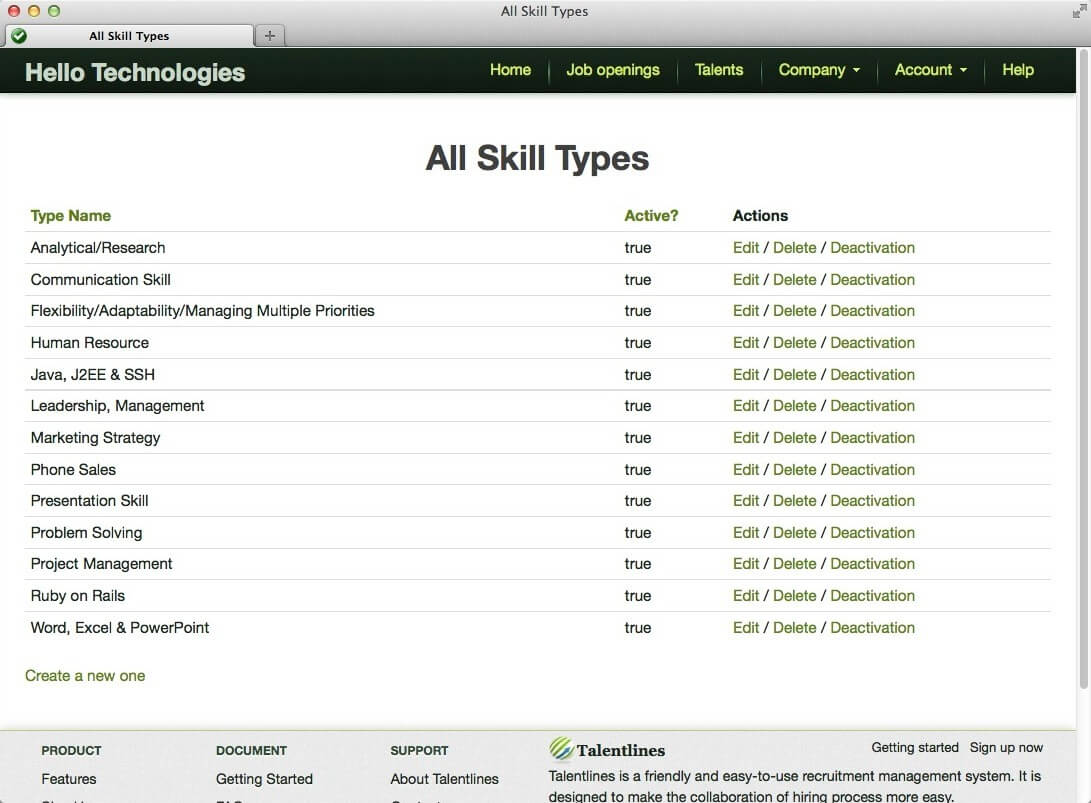This screenshot has height=803, width=1091.
Task: Click the fullscreen arrows icon in title bar
Action: click(x=1078, y=11)
